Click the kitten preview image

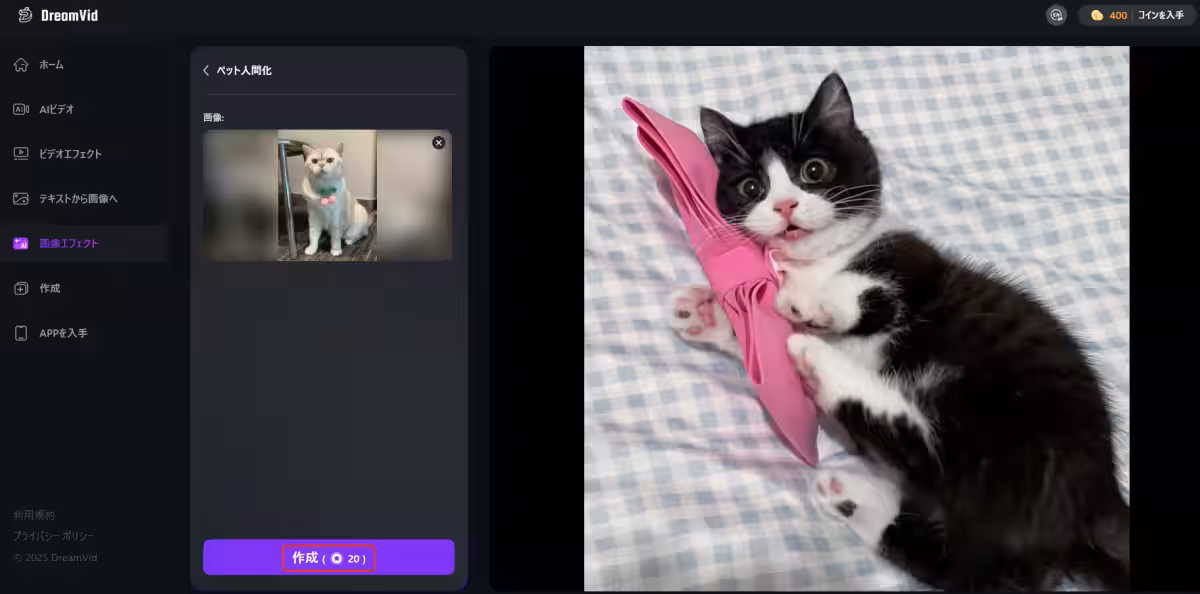coord(856,318)
